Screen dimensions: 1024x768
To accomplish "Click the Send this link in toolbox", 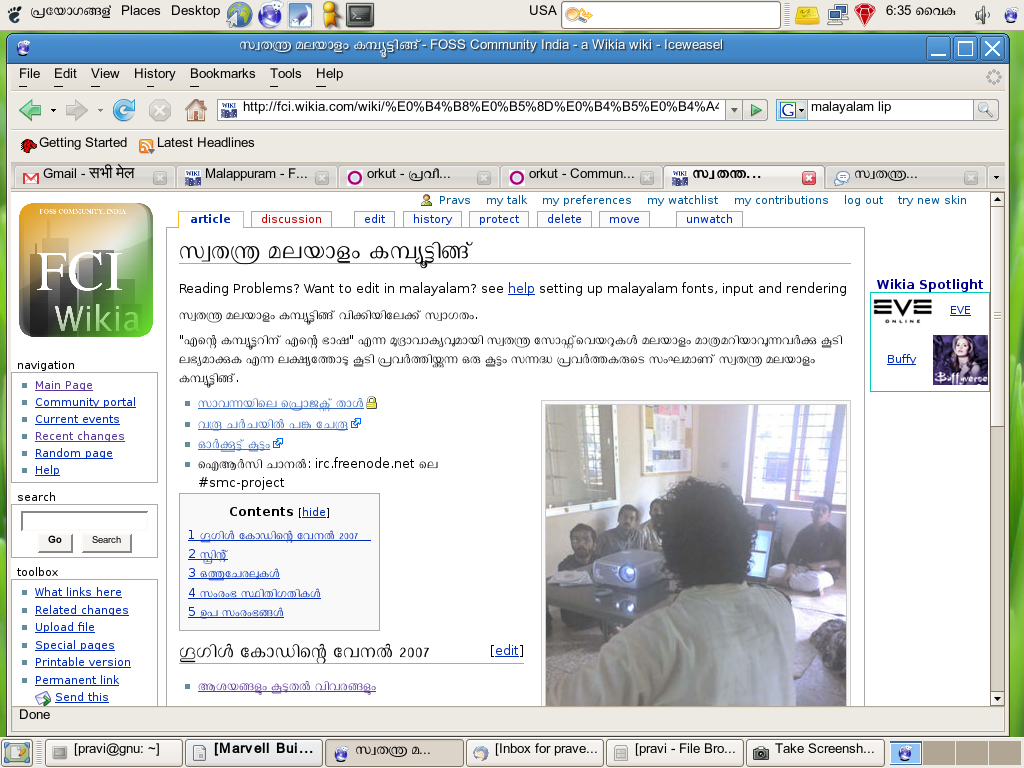I will tap(82, 697).
